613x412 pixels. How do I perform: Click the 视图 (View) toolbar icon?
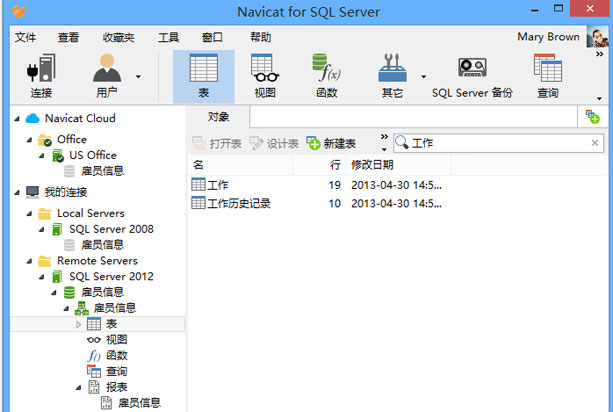[x=265, y=76]
